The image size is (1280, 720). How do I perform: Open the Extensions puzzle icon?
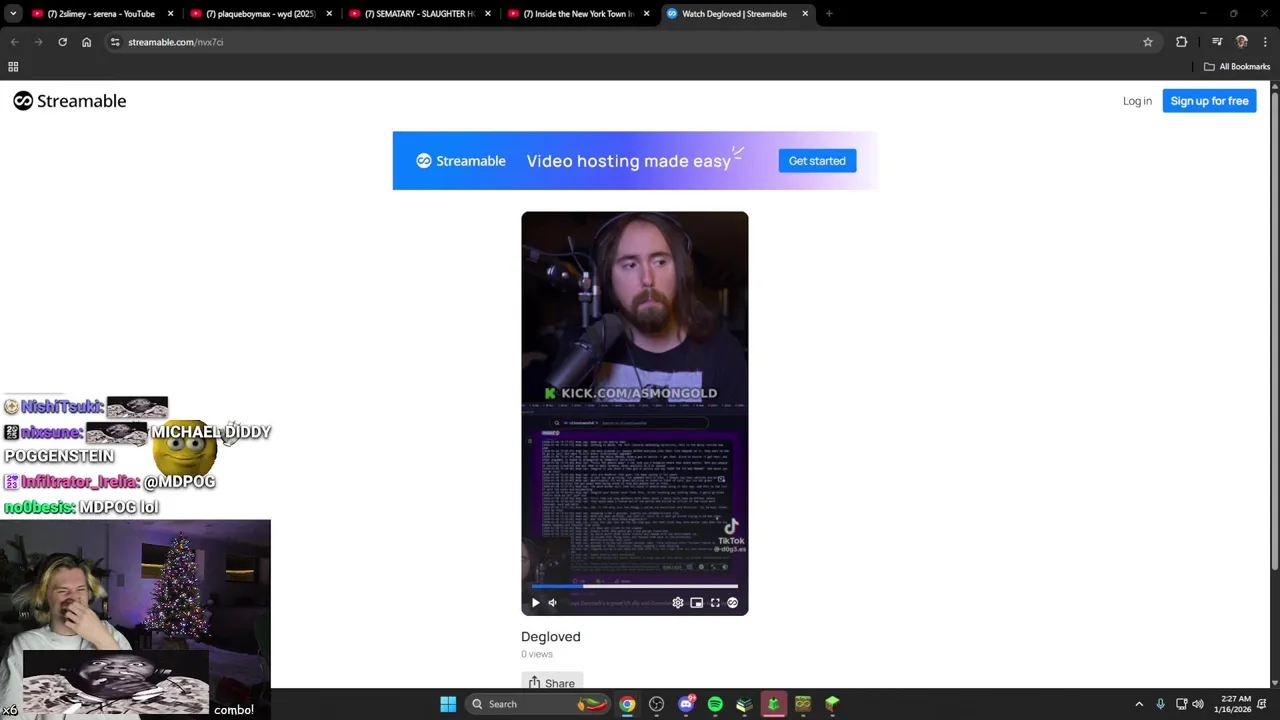(x=1182, y=42)
